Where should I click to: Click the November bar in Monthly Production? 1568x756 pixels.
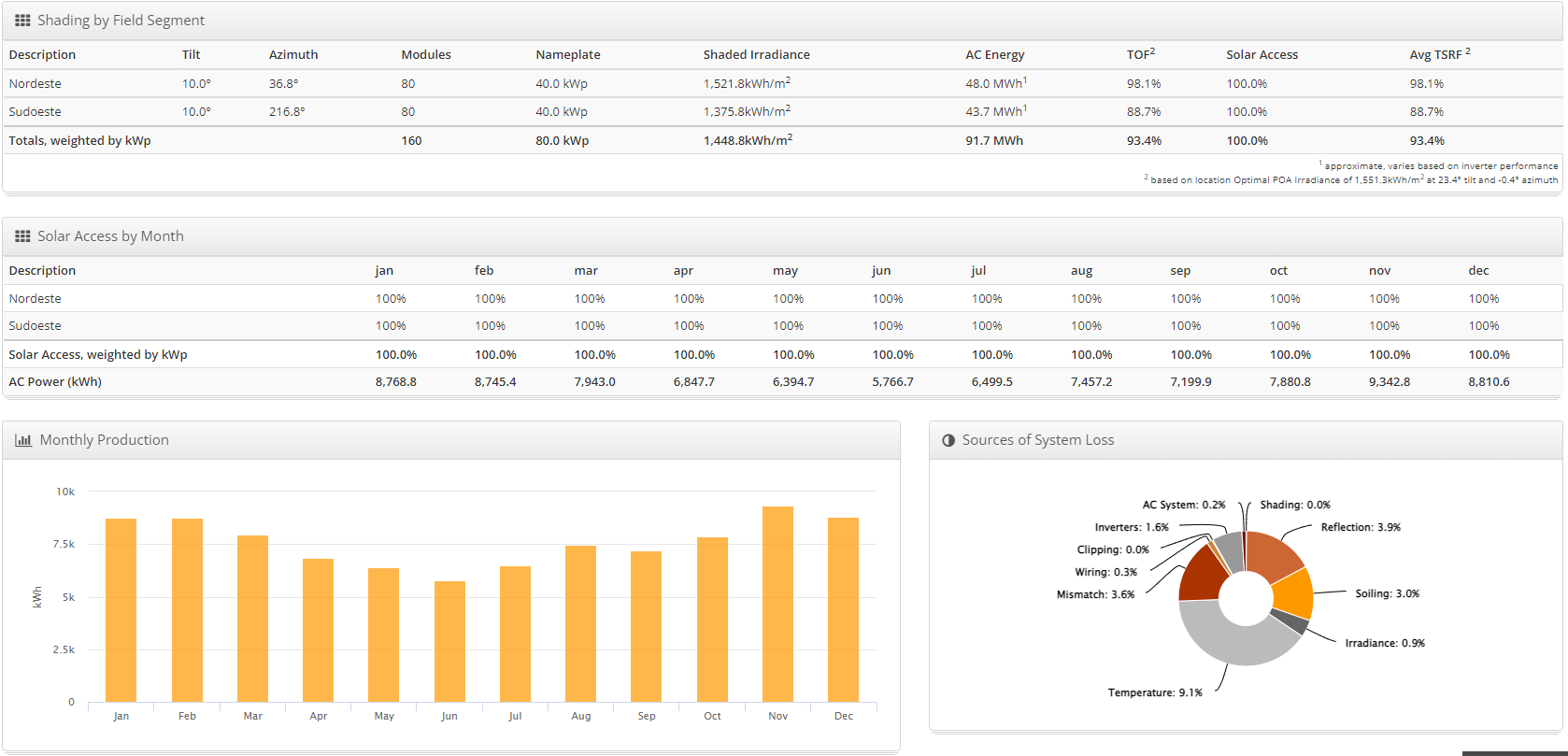pos(777,604)
